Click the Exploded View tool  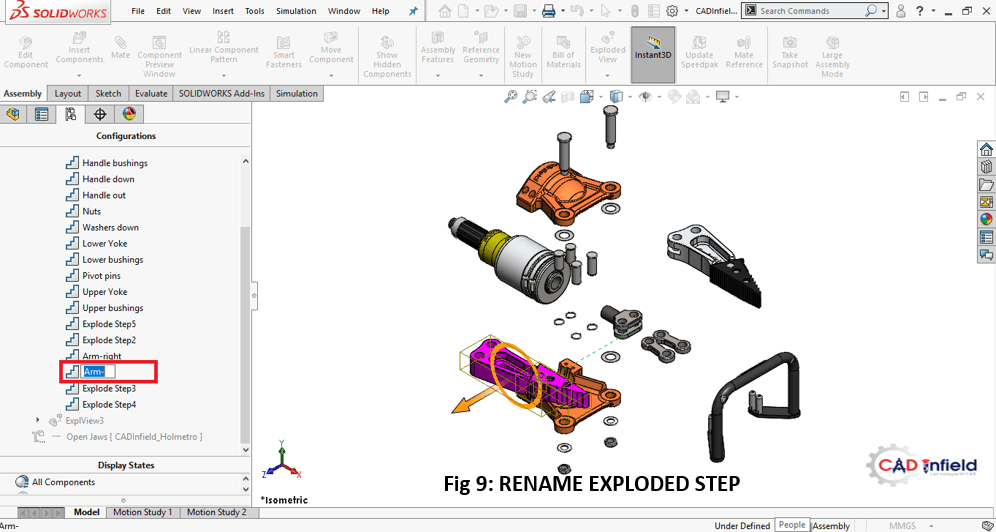tap(607, 48)
